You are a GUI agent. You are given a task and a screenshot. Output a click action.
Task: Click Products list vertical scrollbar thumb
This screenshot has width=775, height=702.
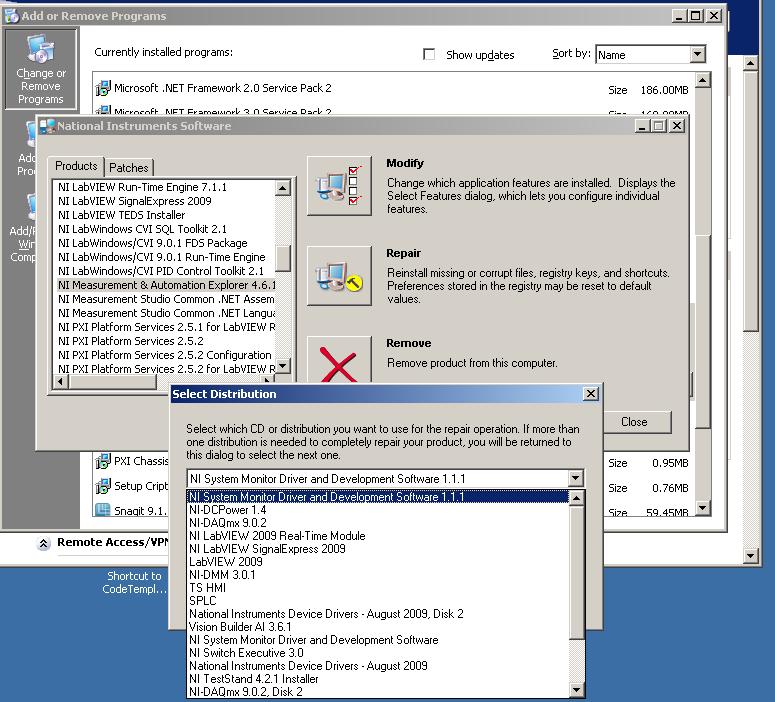click(283, 259)
